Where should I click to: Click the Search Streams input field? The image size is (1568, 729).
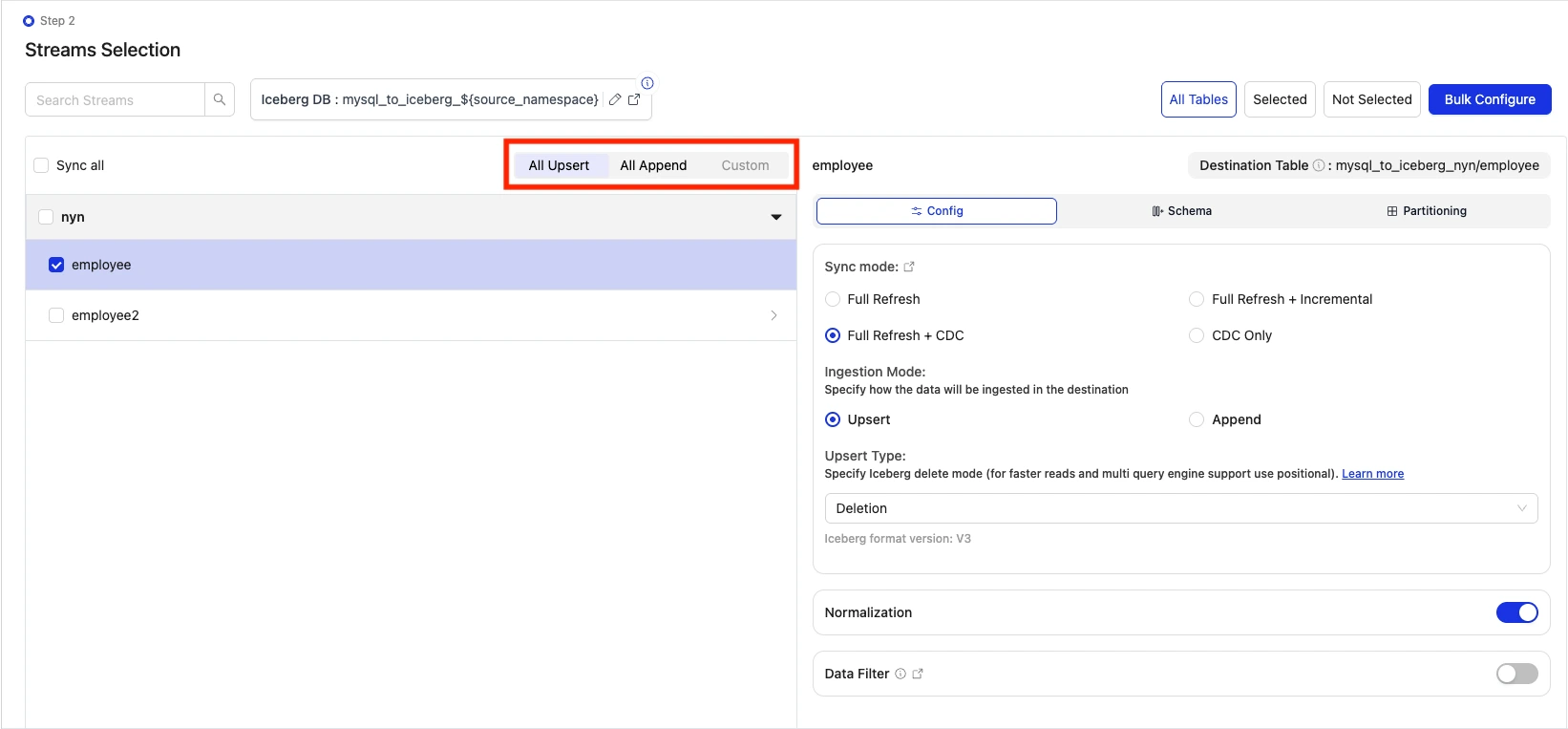click(x=115, y=99)
